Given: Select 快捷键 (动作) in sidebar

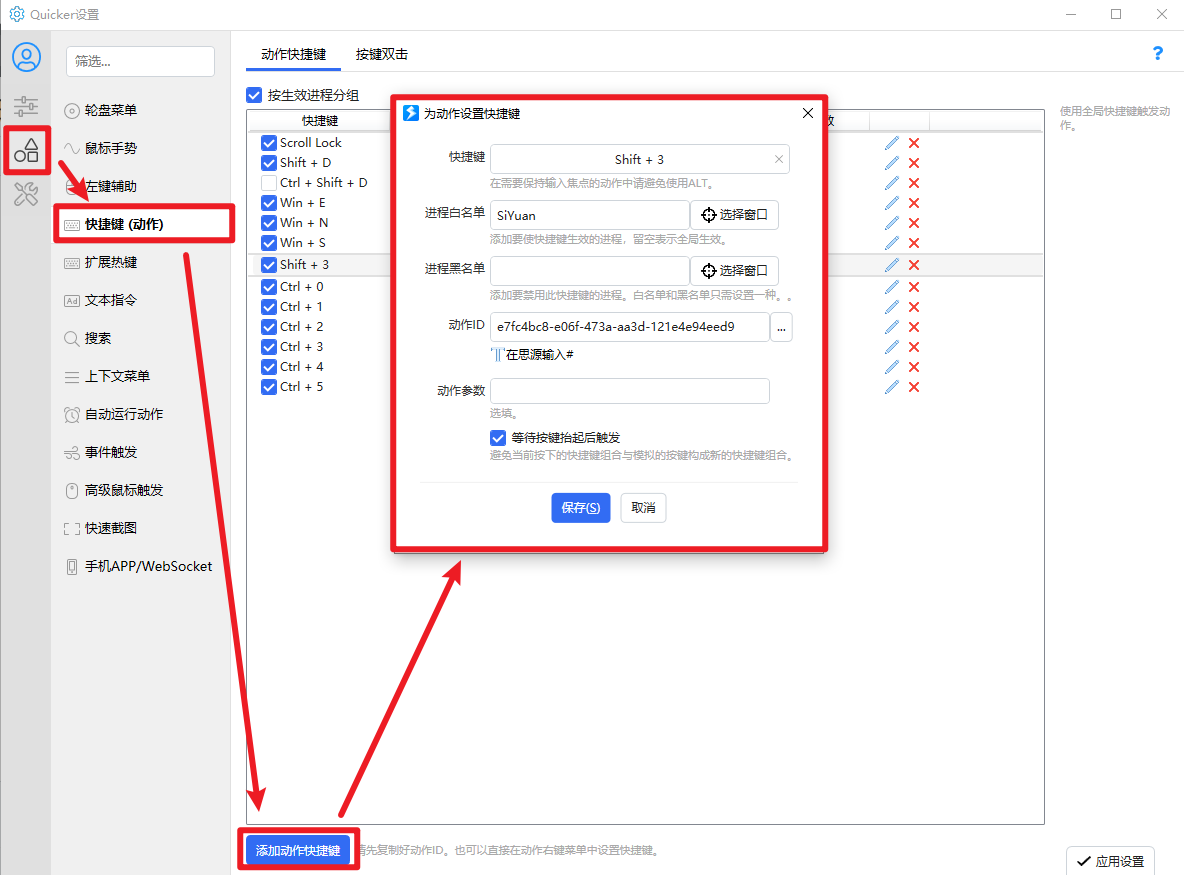Looking at the screenshot, I should tap(143, 224).
